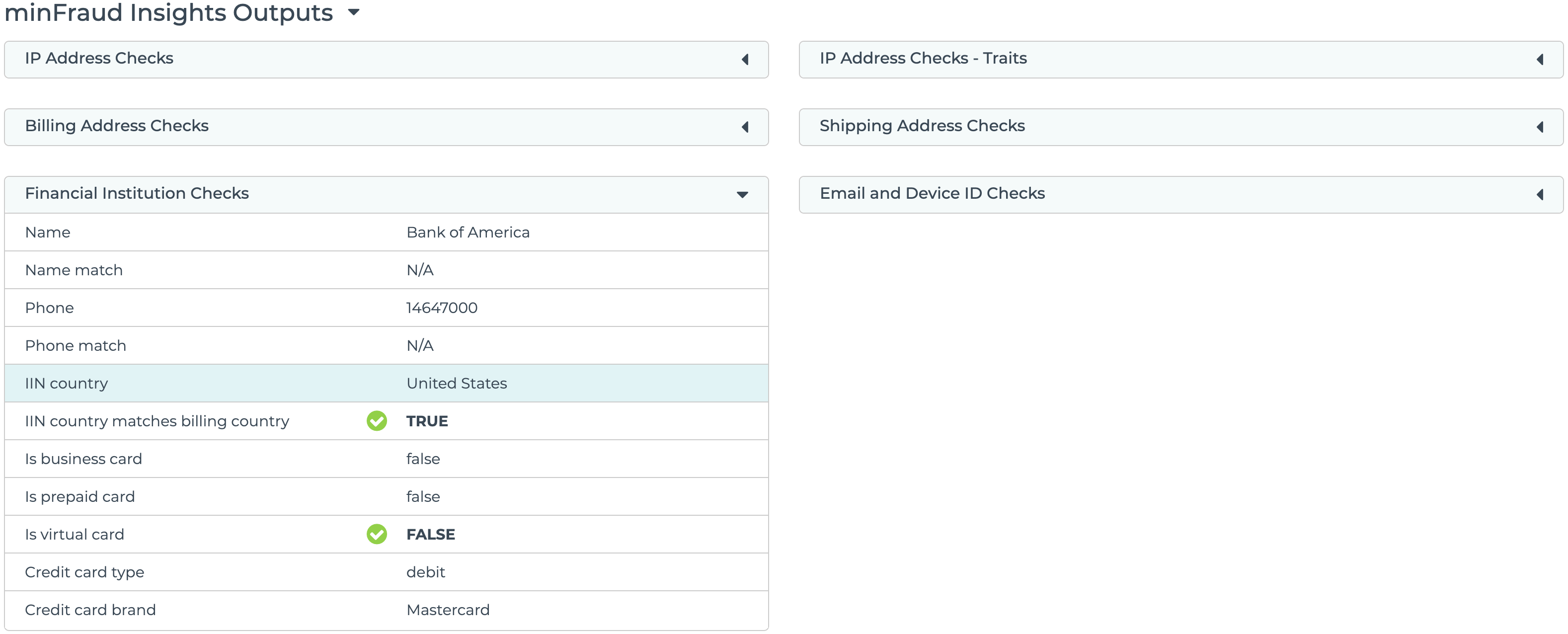This screenshot has height=634, width=1568.
Task: Click the minFraud Insights Outputs heading
Action: pyautogui.click(x=168, y=12)
